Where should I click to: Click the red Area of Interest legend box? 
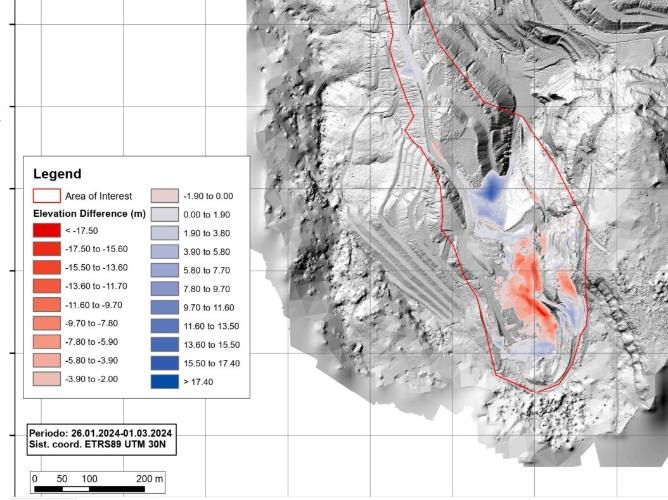[x=47, y=196]
